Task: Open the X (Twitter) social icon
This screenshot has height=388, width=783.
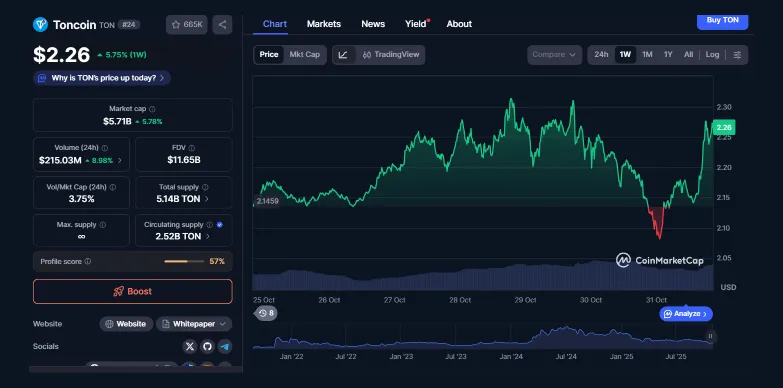Action: point(190,346)
